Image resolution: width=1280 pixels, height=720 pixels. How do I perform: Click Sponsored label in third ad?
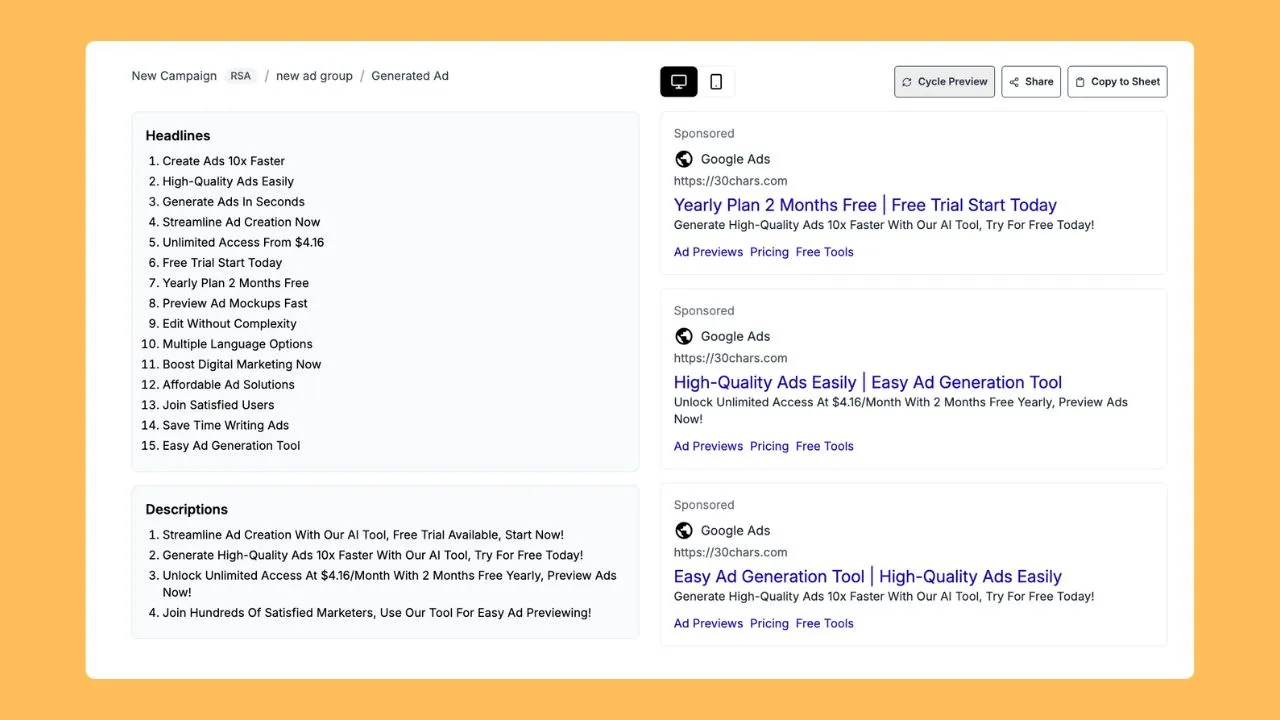(x=704, y=505)
